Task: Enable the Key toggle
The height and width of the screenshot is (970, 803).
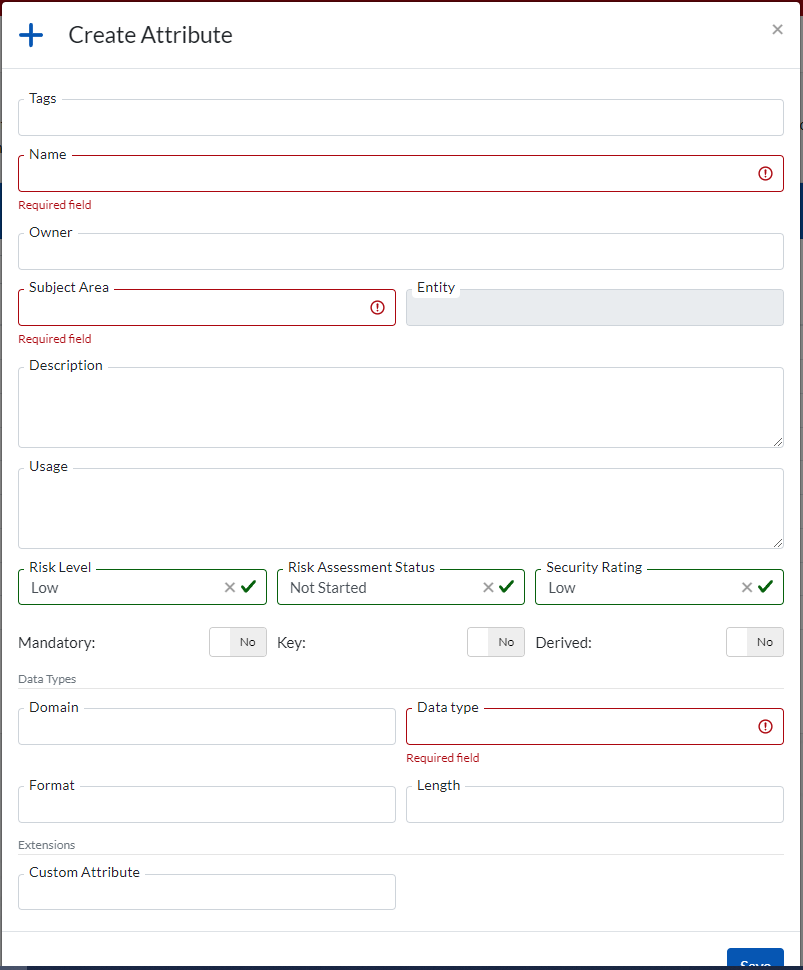Action: (496, 642)
